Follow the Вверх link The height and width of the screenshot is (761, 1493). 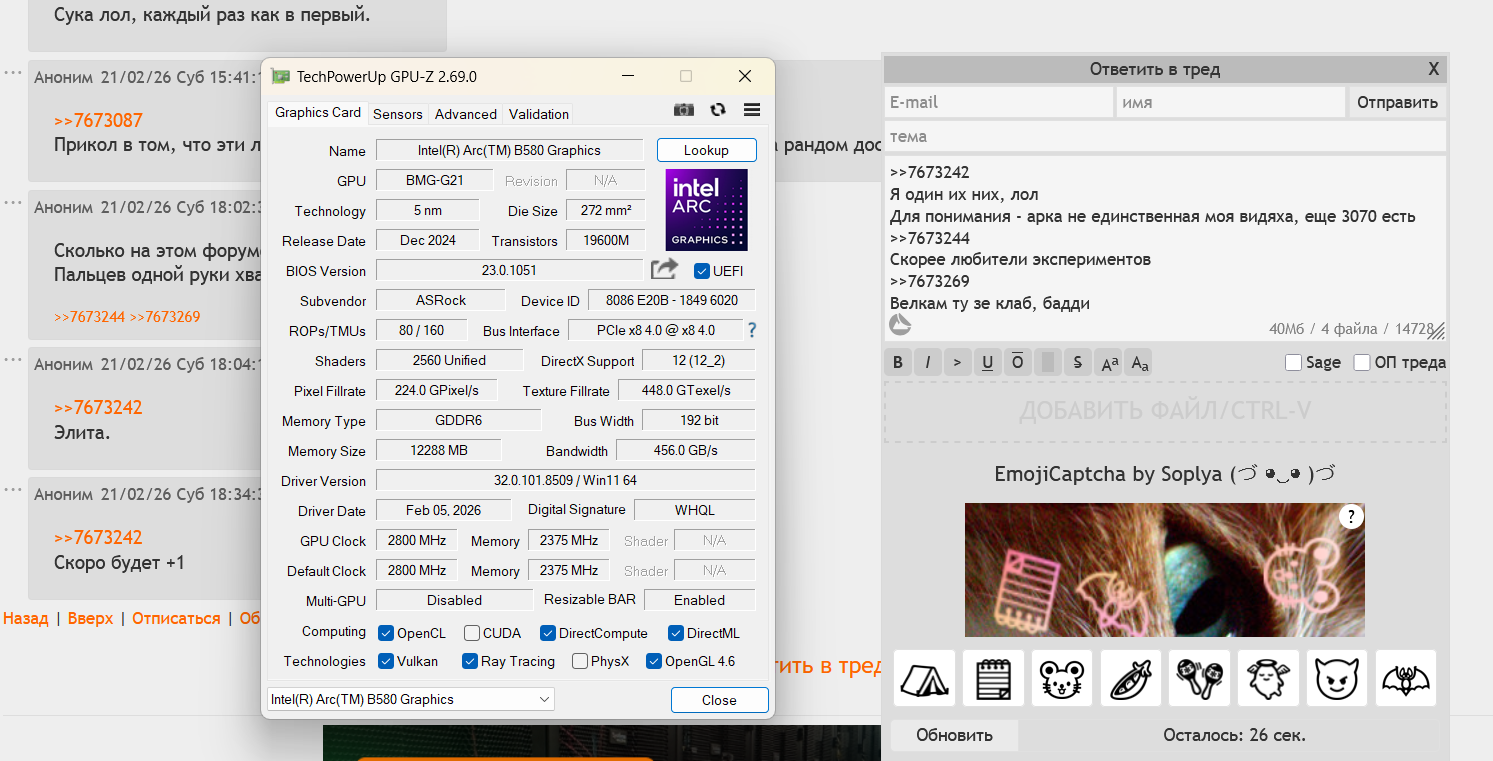pyautogui.click(x=91, y=618)
